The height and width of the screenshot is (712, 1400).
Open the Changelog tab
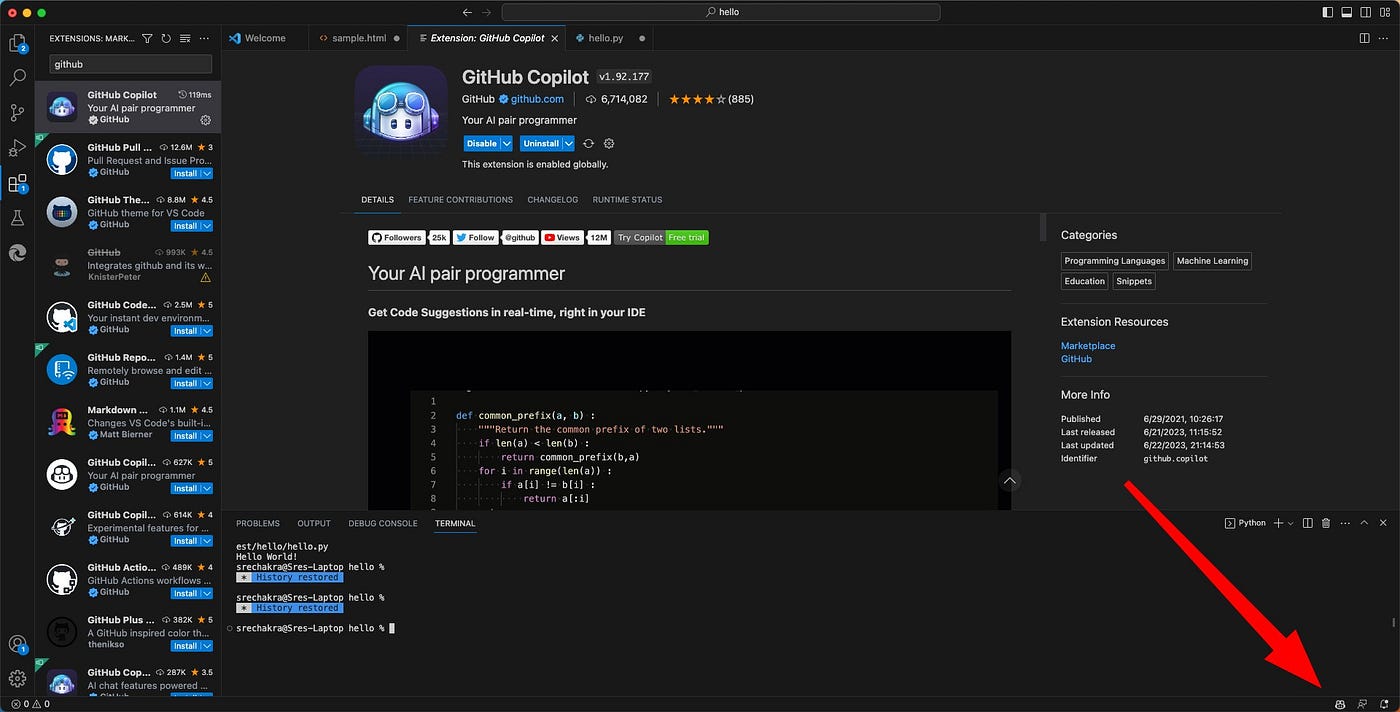pyautogui.click(x=553, y=200)
